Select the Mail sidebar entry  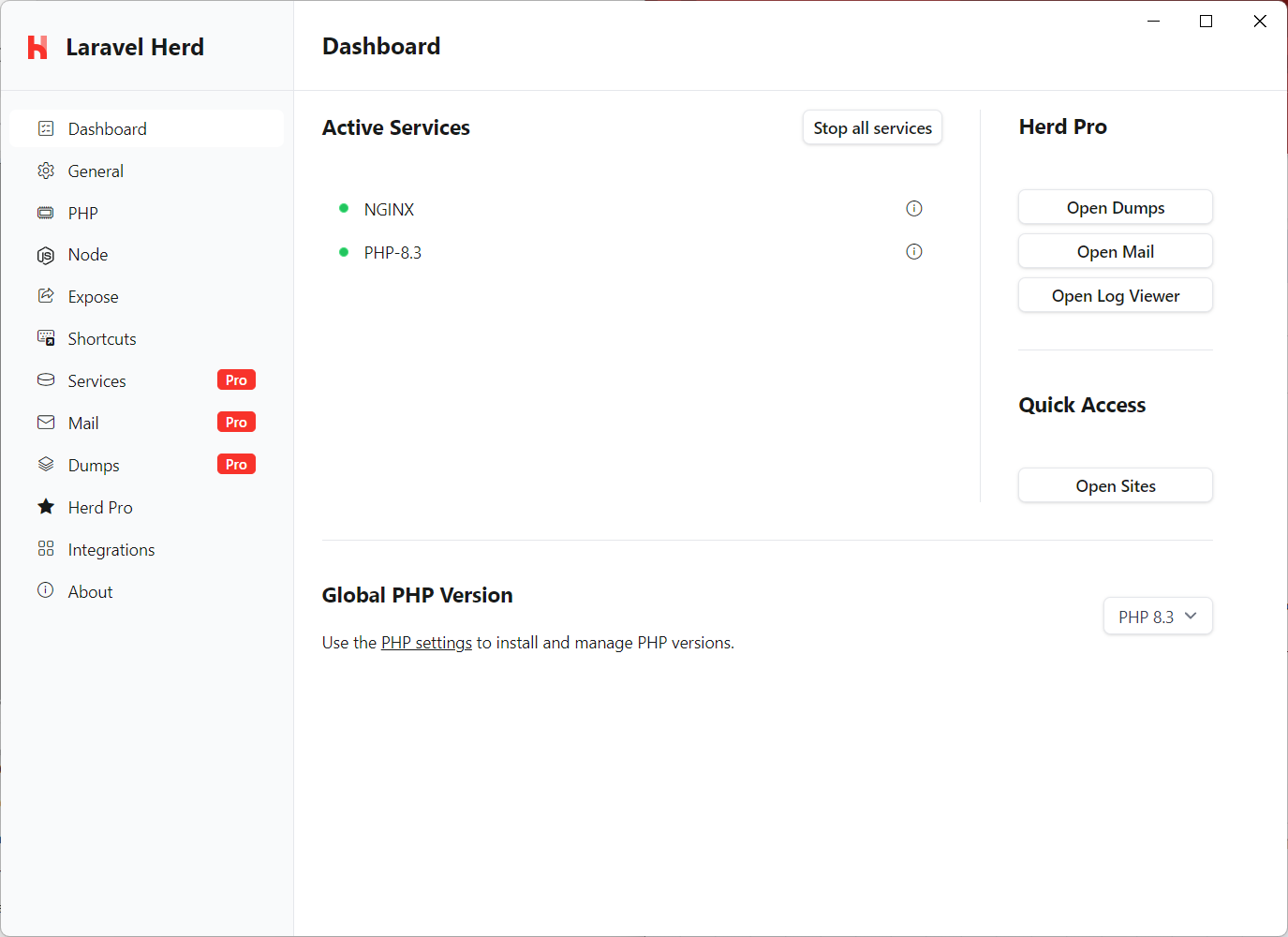point(146,423)
